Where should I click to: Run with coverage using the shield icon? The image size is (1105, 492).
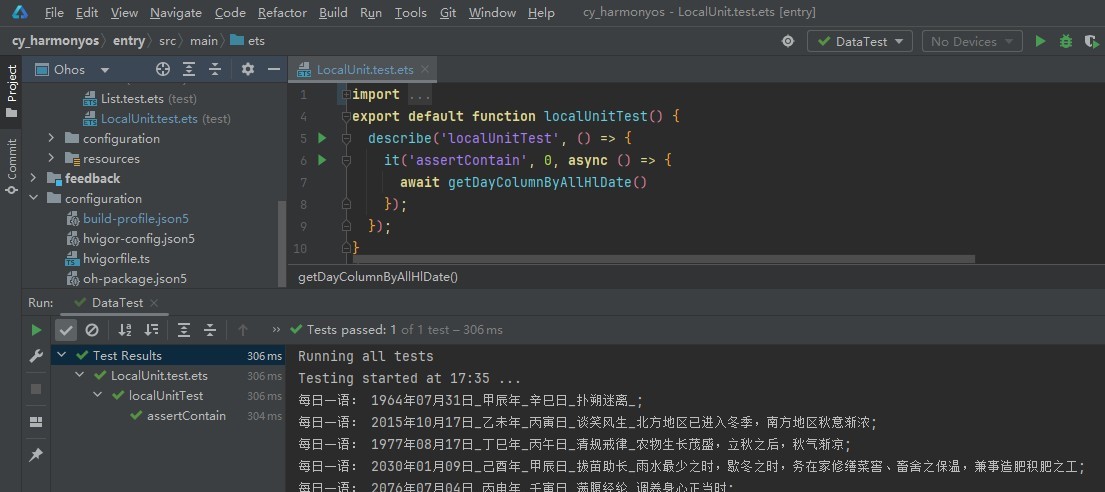coord(1091,41)
